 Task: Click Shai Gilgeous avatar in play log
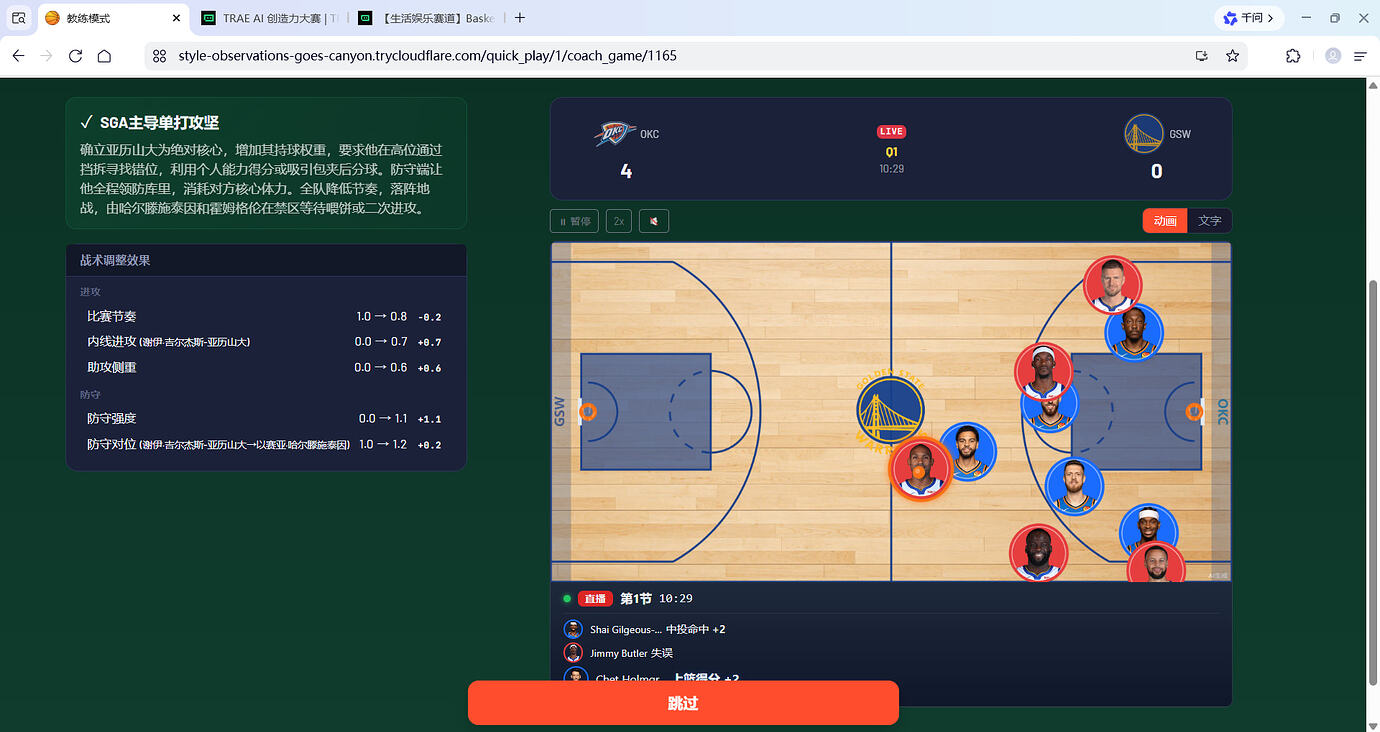pyautogui.click(x=573, y=629)
